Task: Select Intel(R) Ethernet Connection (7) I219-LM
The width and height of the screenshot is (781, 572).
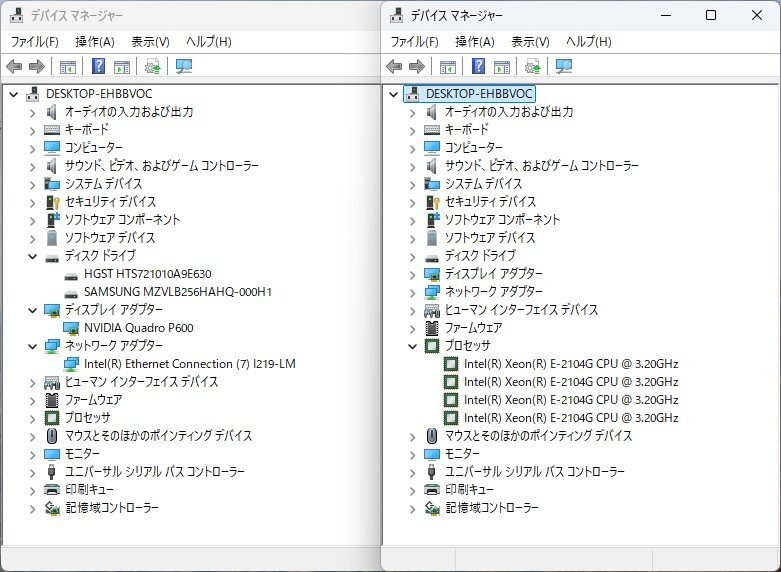Action: (190, 364)
